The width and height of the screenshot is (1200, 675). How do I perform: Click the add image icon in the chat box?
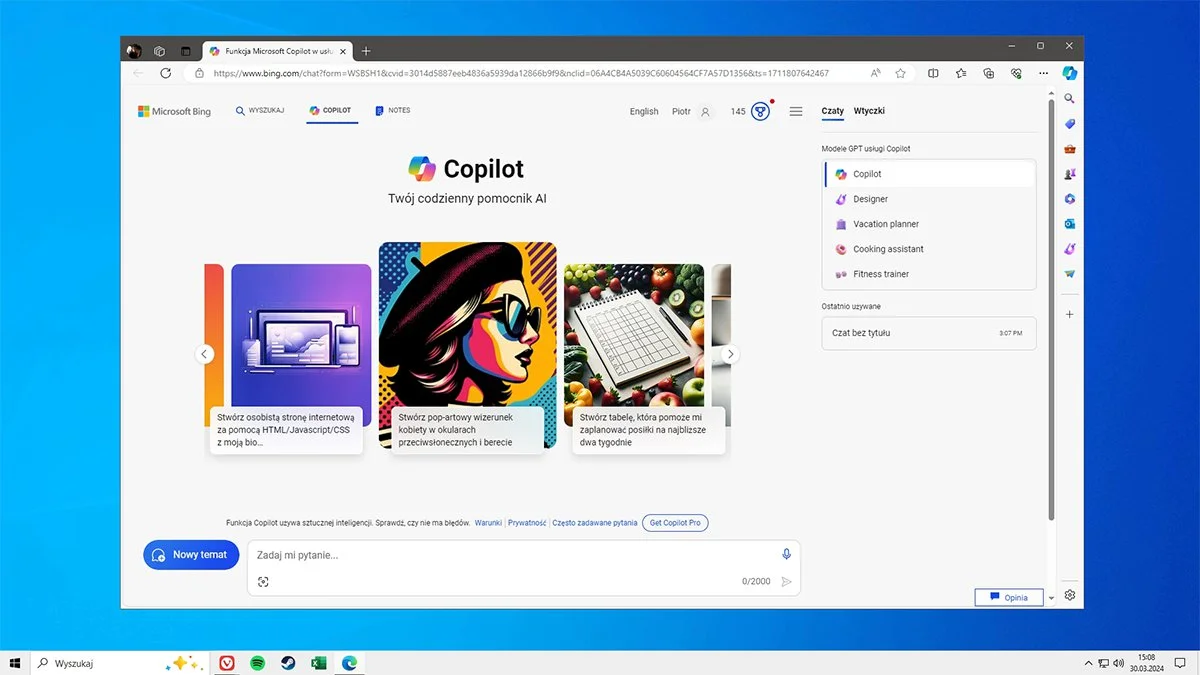pyautogui.click(x=263, y=581)
